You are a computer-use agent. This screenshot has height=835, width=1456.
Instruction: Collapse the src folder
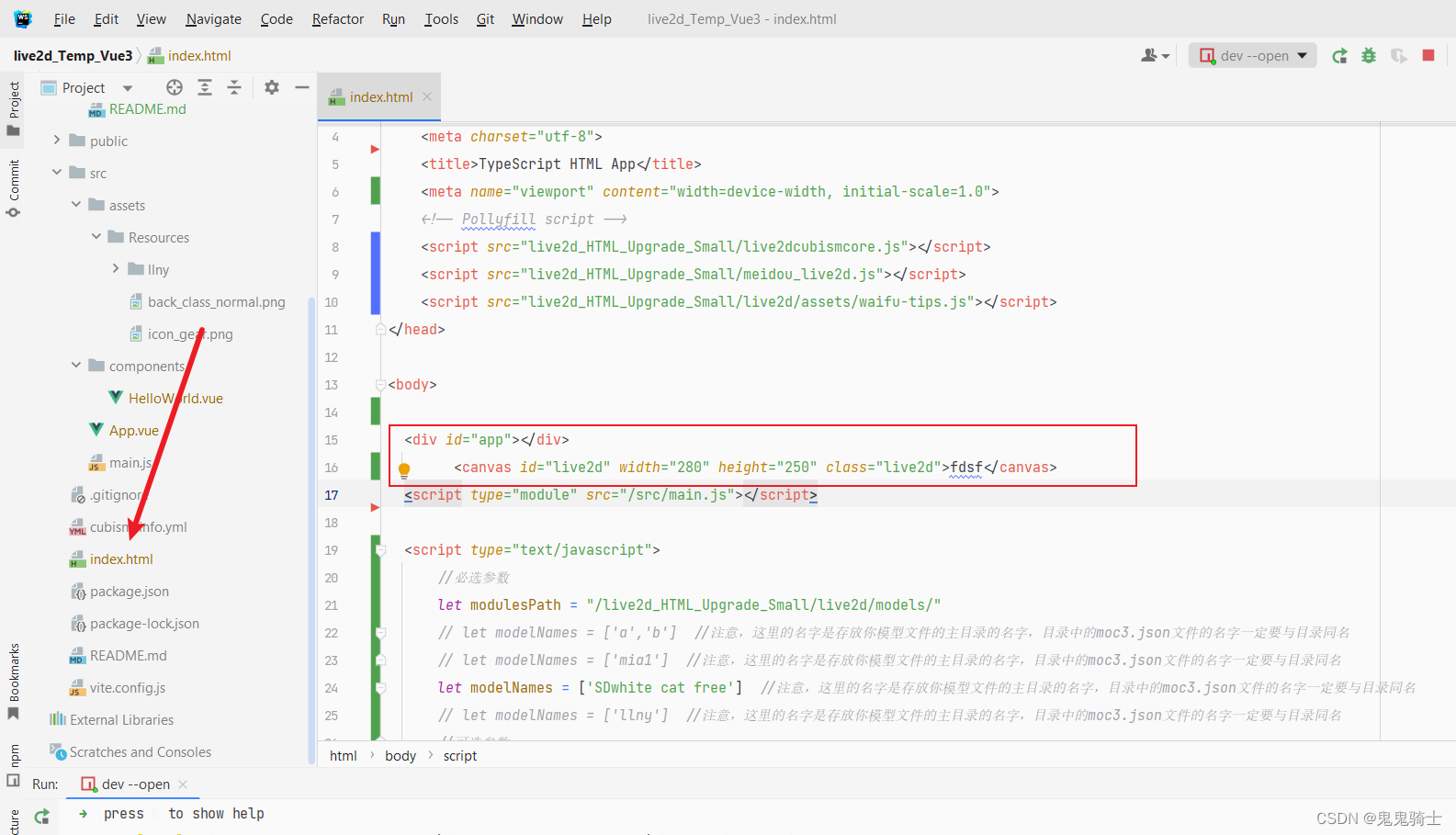tap(57, 172)
